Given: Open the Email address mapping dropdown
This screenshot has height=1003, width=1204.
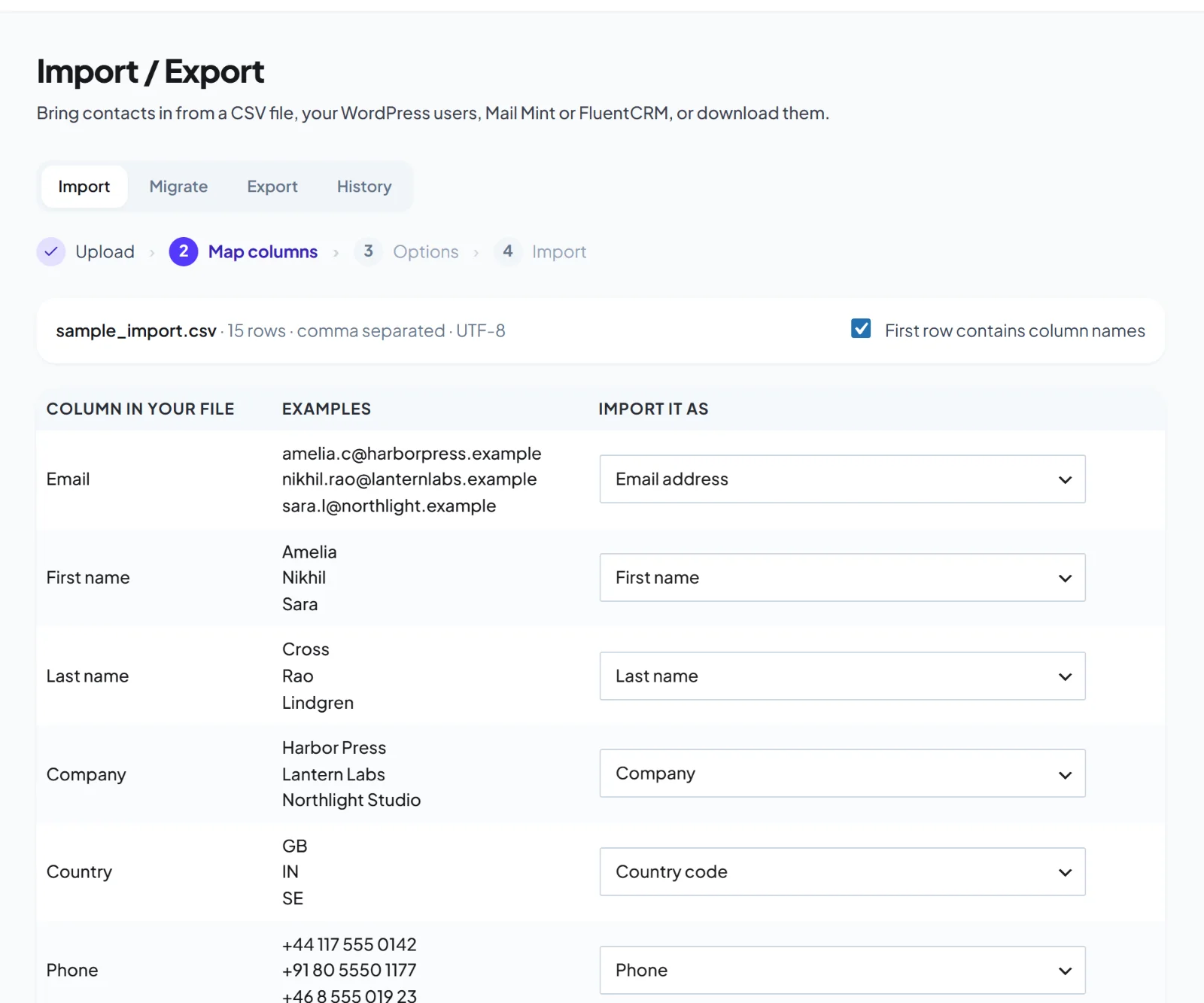Looking at the screenshot, I should tap(842, 479).
